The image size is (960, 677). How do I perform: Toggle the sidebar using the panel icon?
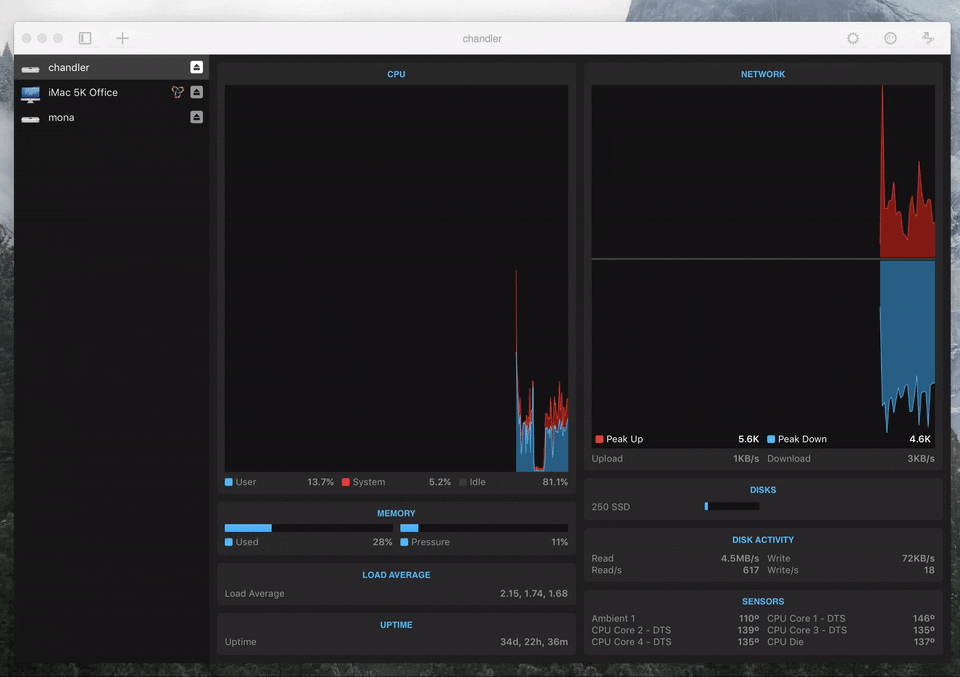tap(85, 38)
